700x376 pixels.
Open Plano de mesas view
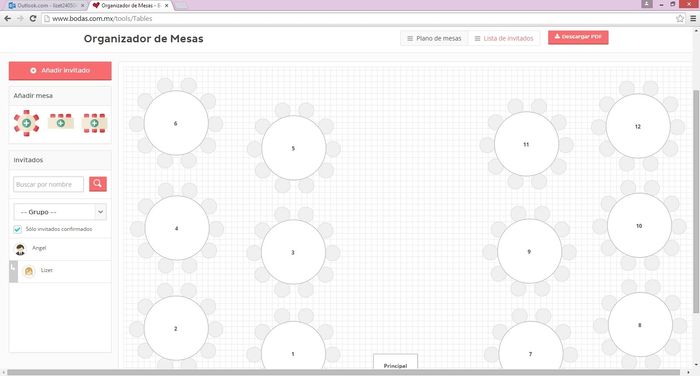coord(434,38)
